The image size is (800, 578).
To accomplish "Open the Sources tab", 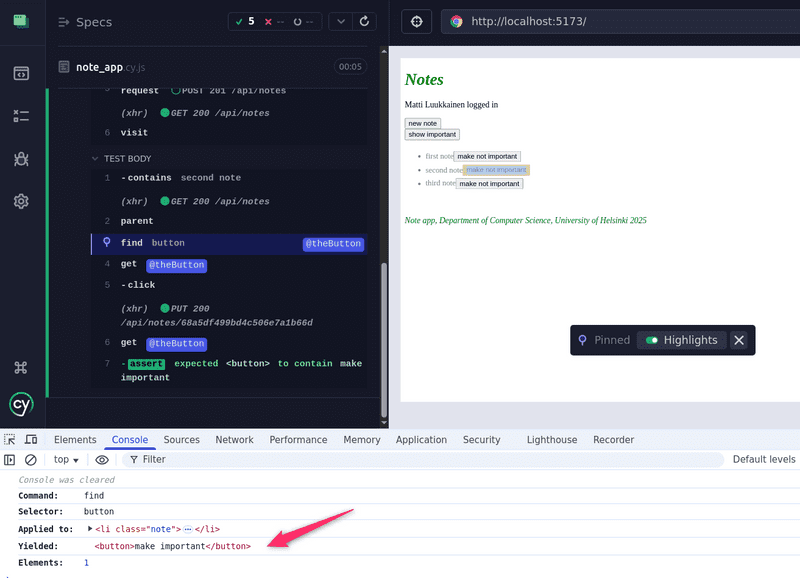I will point(181,440).
